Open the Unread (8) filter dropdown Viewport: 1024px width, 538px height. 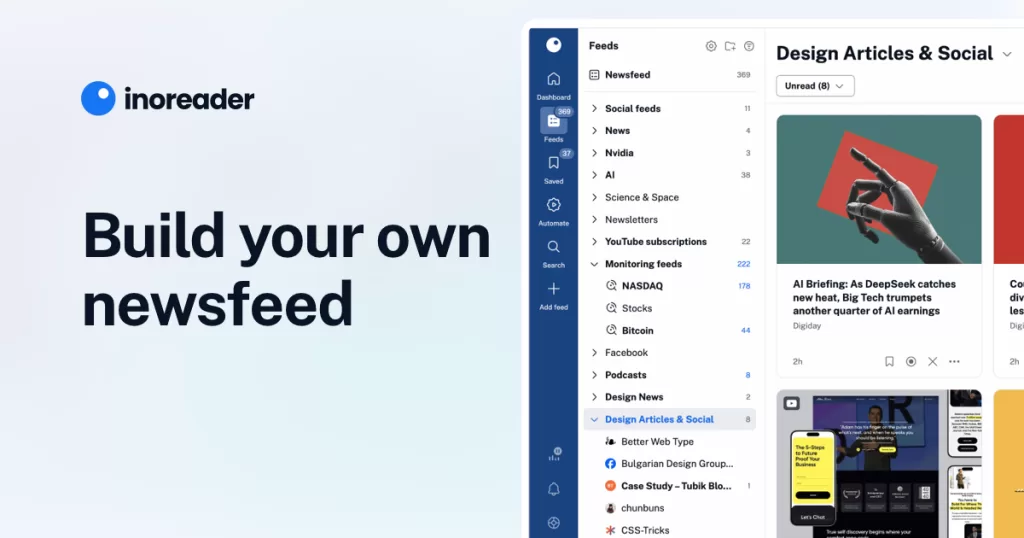pyautogui.click(x=815, y=86)
